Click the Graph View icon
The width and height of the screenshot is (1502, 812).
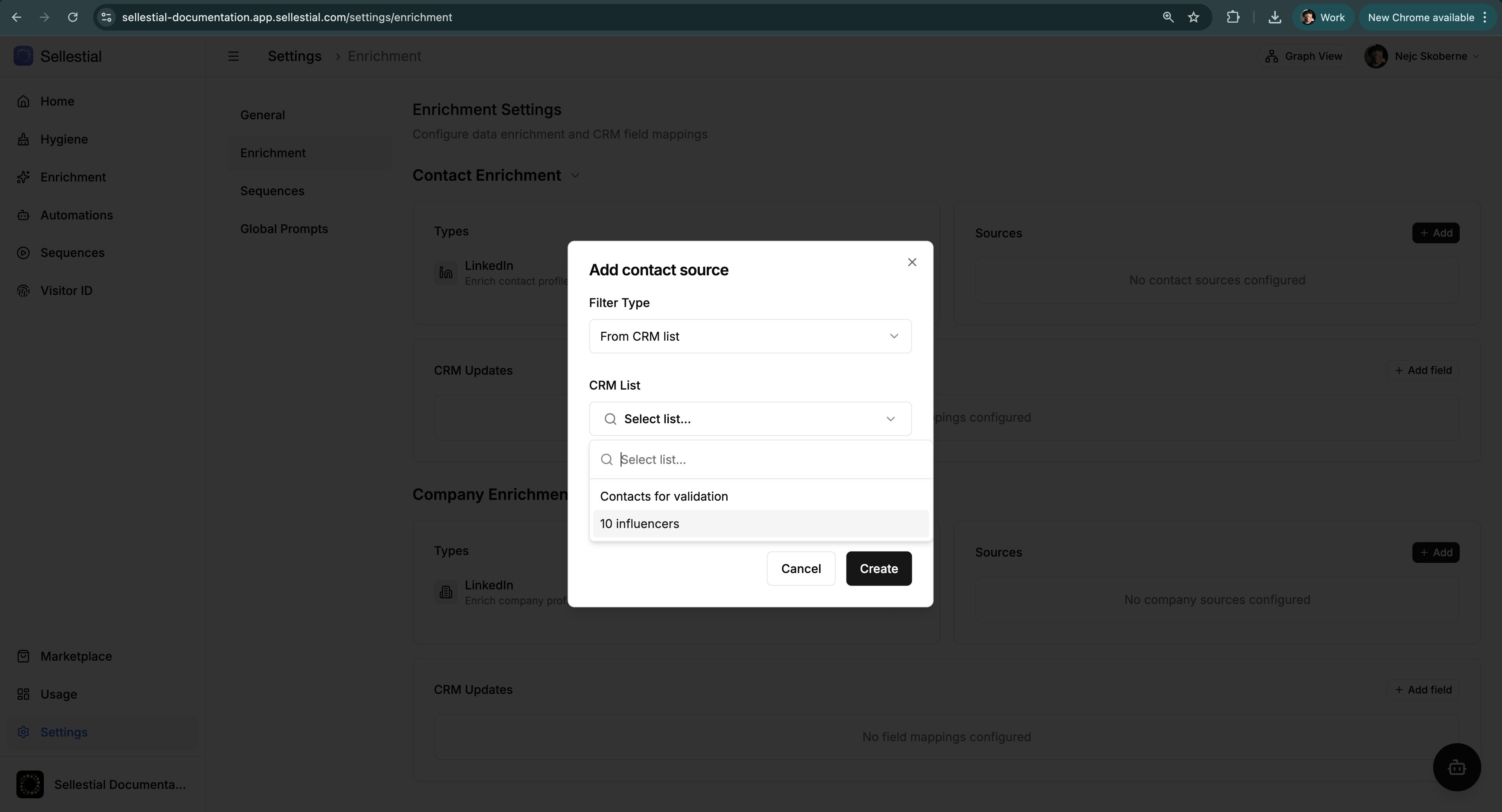point(1272,56)
